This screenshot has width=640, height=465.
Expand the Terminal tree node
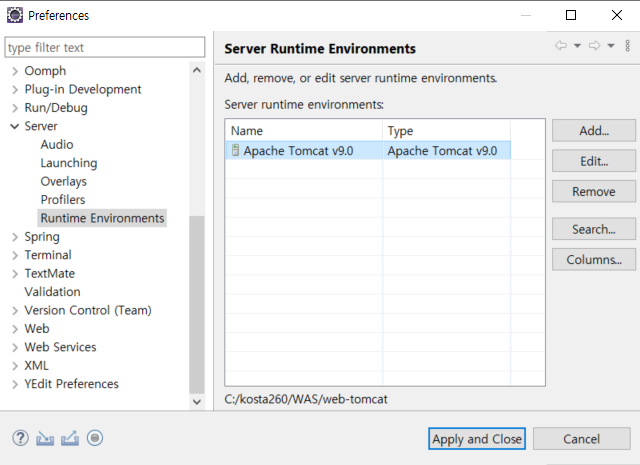pos(15,256)
